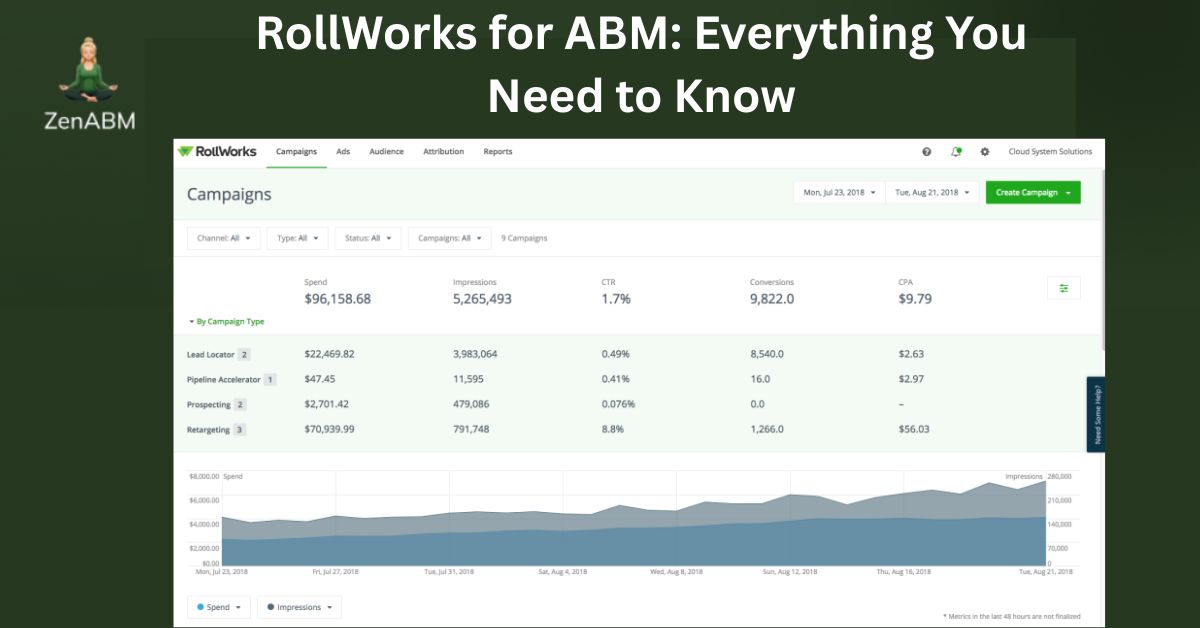Open the Impressions chart metric dropdown
This screenshot has width=1200, height=628.
point(299,607)
